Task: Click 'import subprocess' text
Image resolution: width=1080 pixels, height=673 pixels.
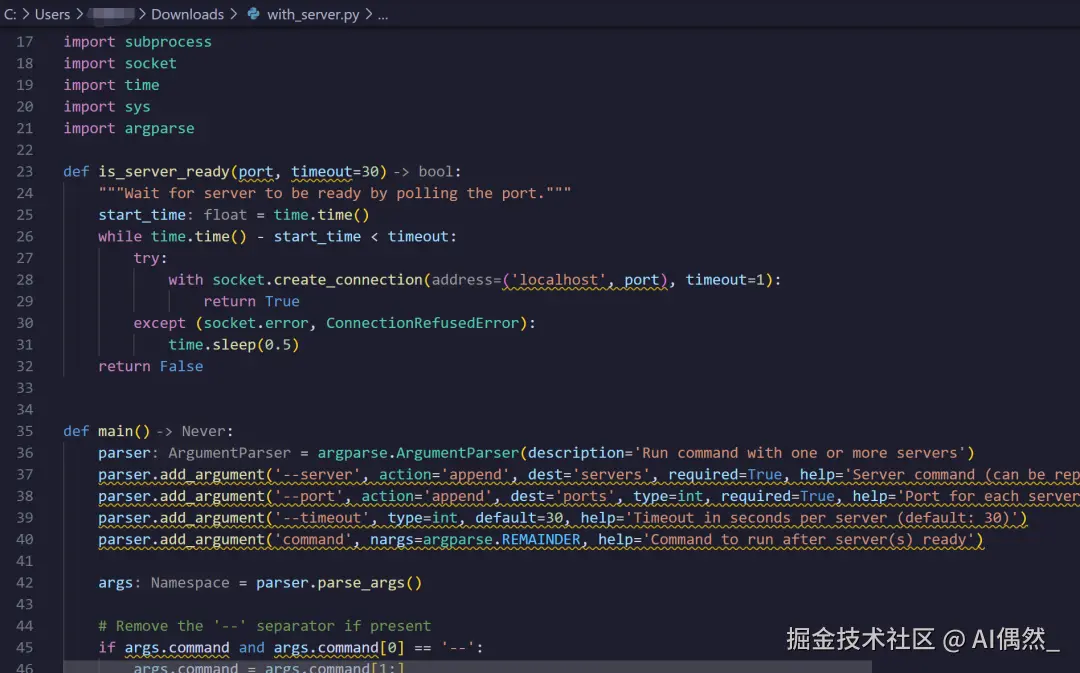Action: [x=138, y=42]
